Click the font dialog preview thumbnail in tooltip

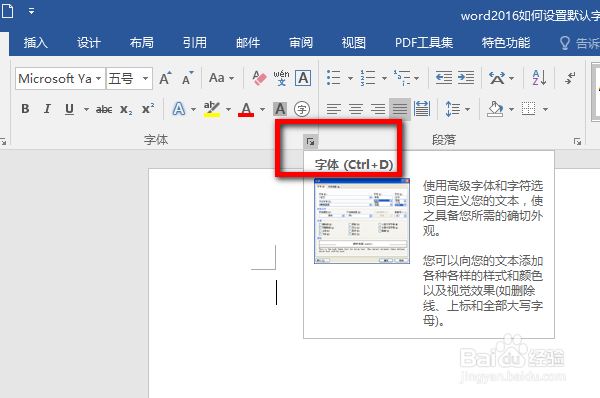[362, 221]
